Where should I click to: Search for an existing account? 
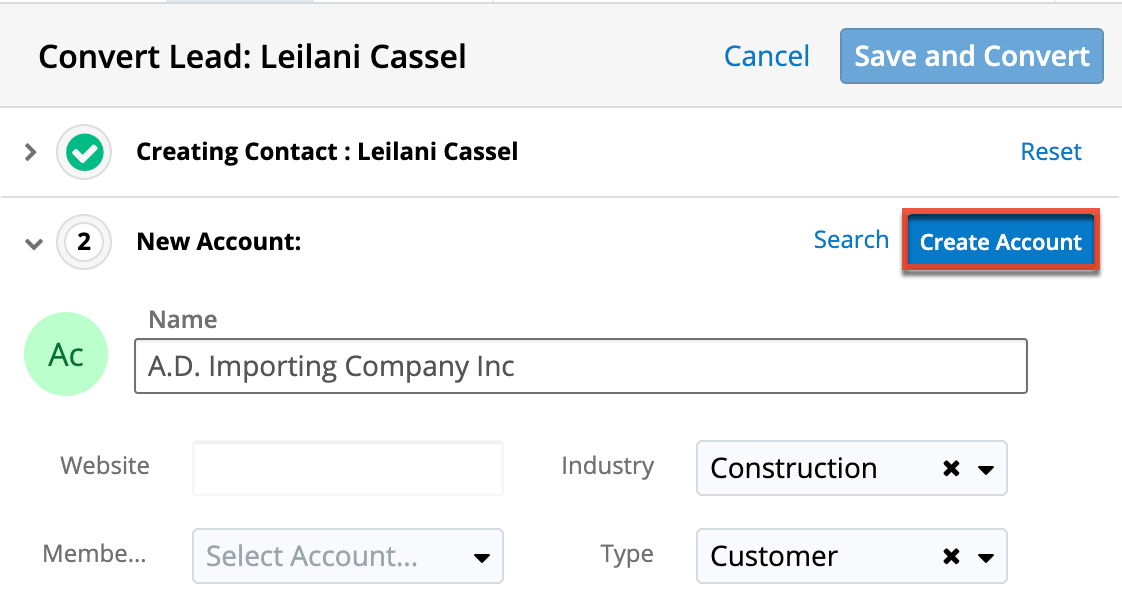tap(851, 240)
